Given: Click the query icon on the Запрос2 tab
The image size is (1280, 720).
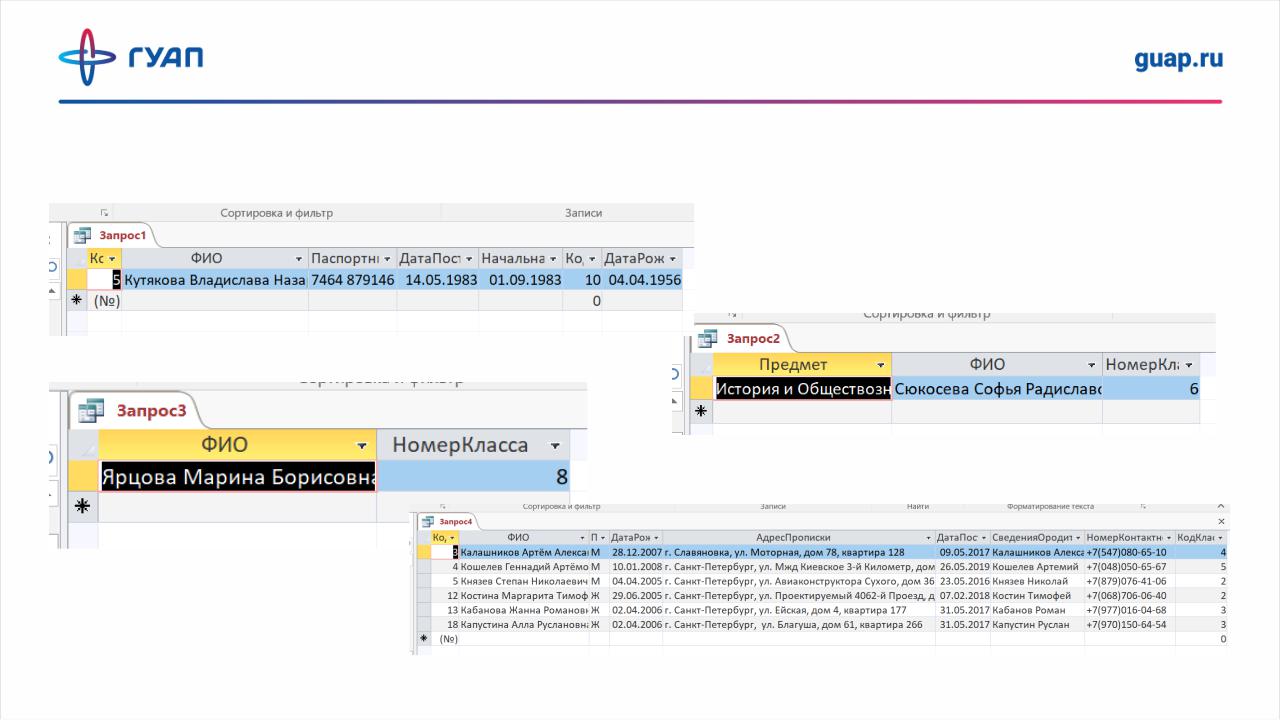Looking at the screenshot, I should pyautogui.click(x=708, y=338).
